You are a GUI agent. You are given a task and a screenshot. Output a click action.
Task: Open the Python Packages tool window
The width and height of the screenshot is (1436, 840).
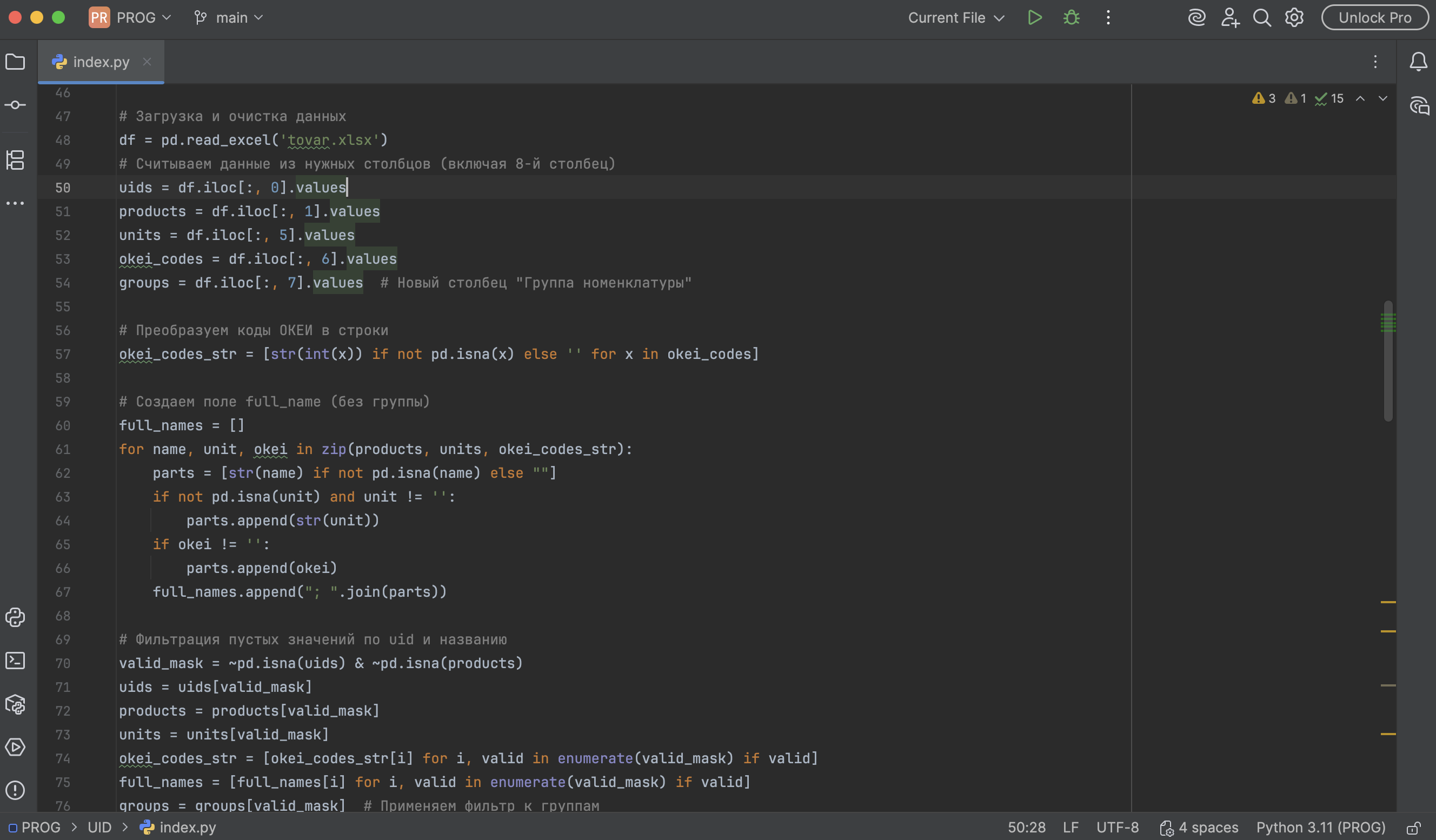coord(15,704)
